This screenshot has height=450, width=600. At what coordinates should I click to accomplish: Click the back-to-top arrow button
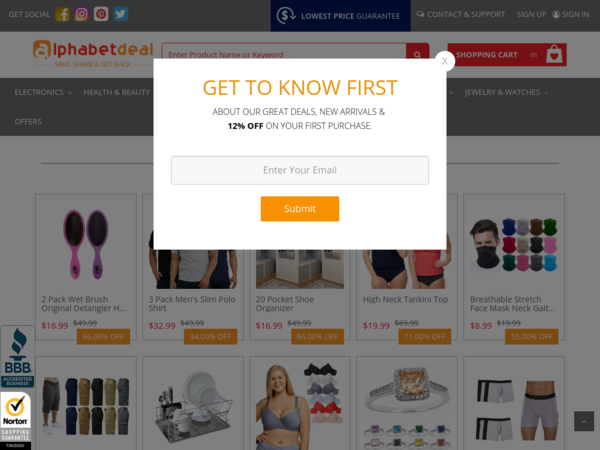coord(584,421)
